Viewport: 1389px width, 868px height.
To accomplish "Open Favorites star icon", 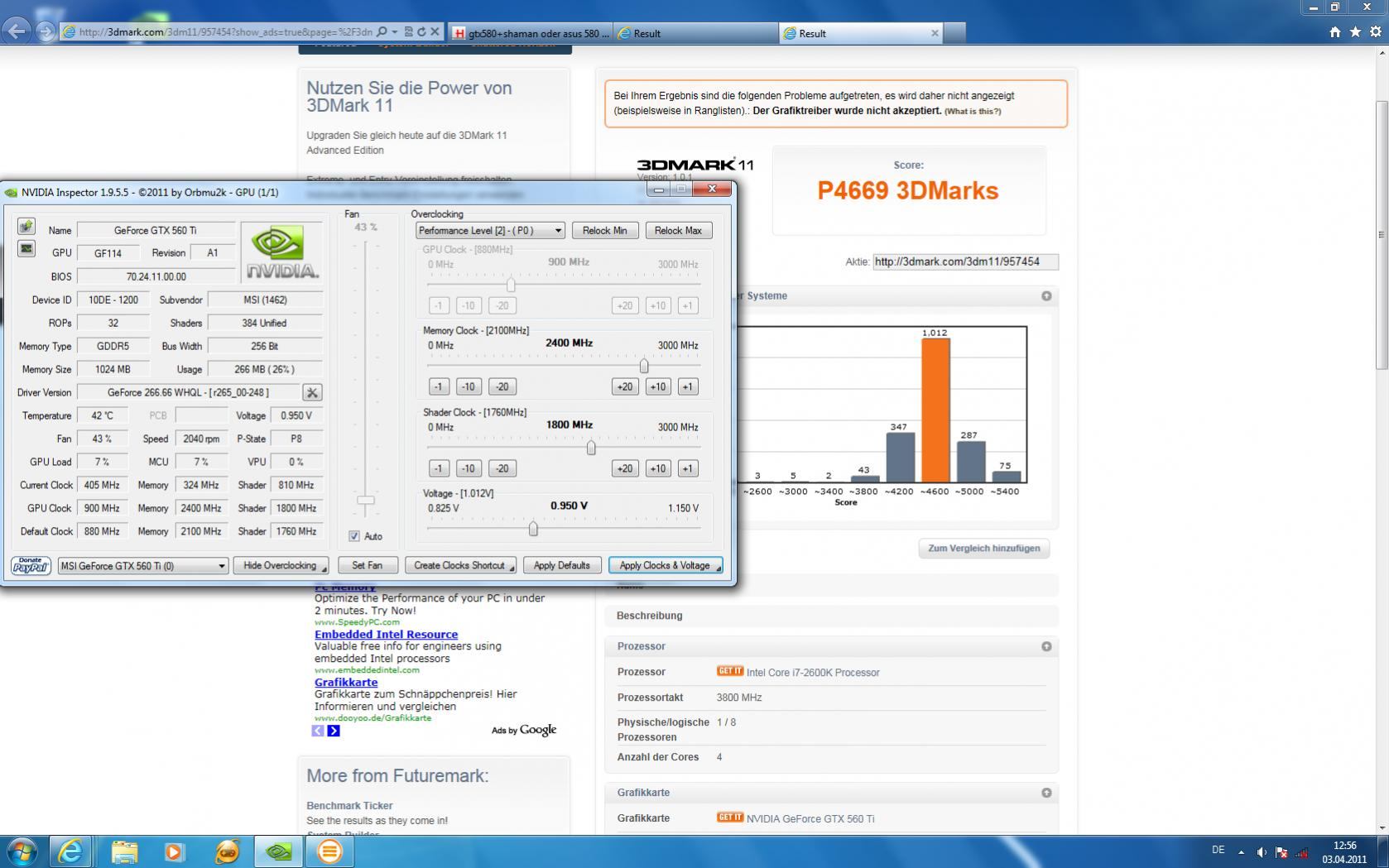I will click(1355, 32).
